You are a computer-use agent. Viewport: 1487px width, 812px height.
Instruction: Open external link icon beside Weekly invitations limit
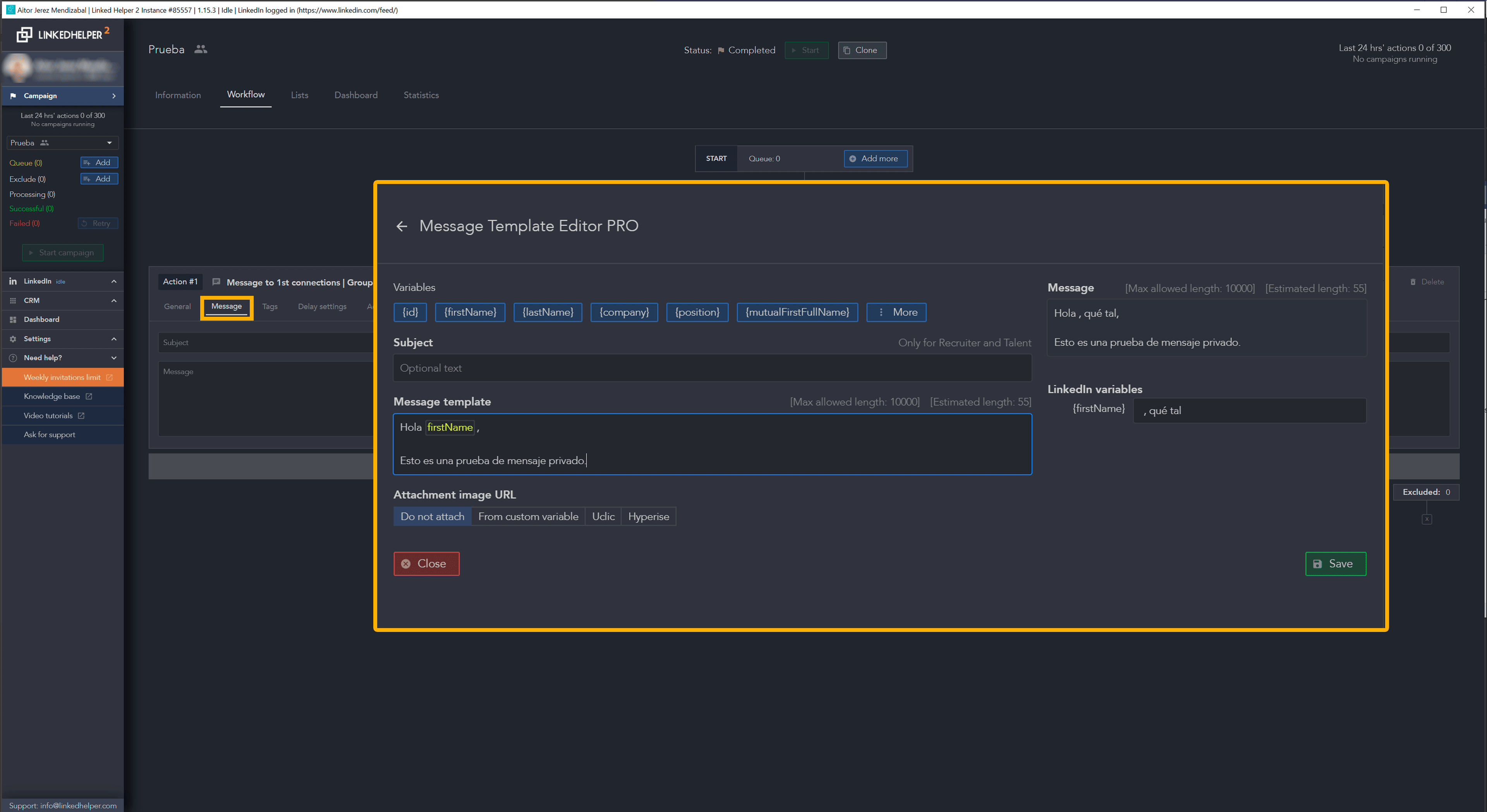[x=109, y=378]
